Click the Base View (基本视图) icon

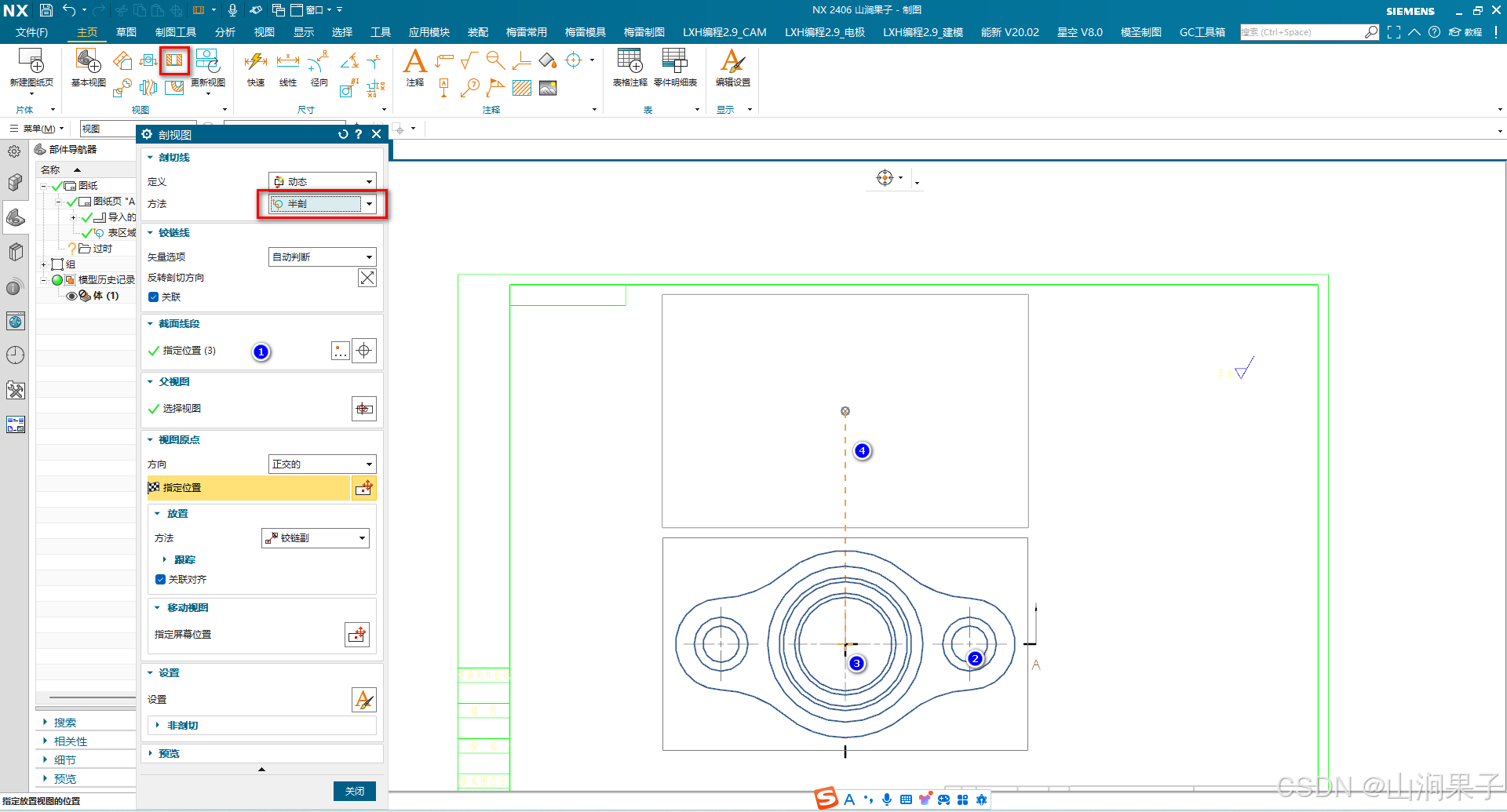coord(88,60)
